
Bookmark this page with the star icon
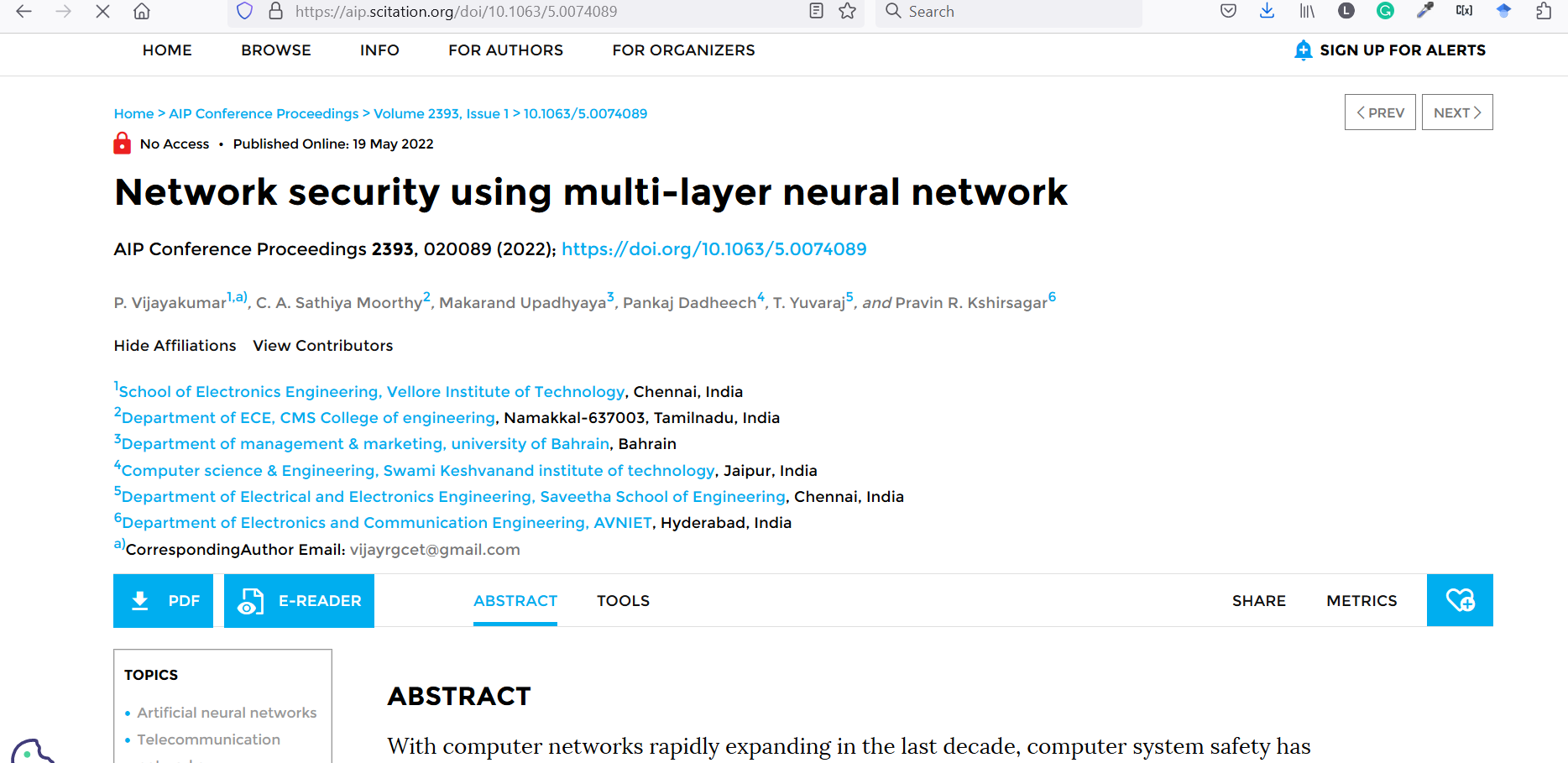(x=848, y=12)
